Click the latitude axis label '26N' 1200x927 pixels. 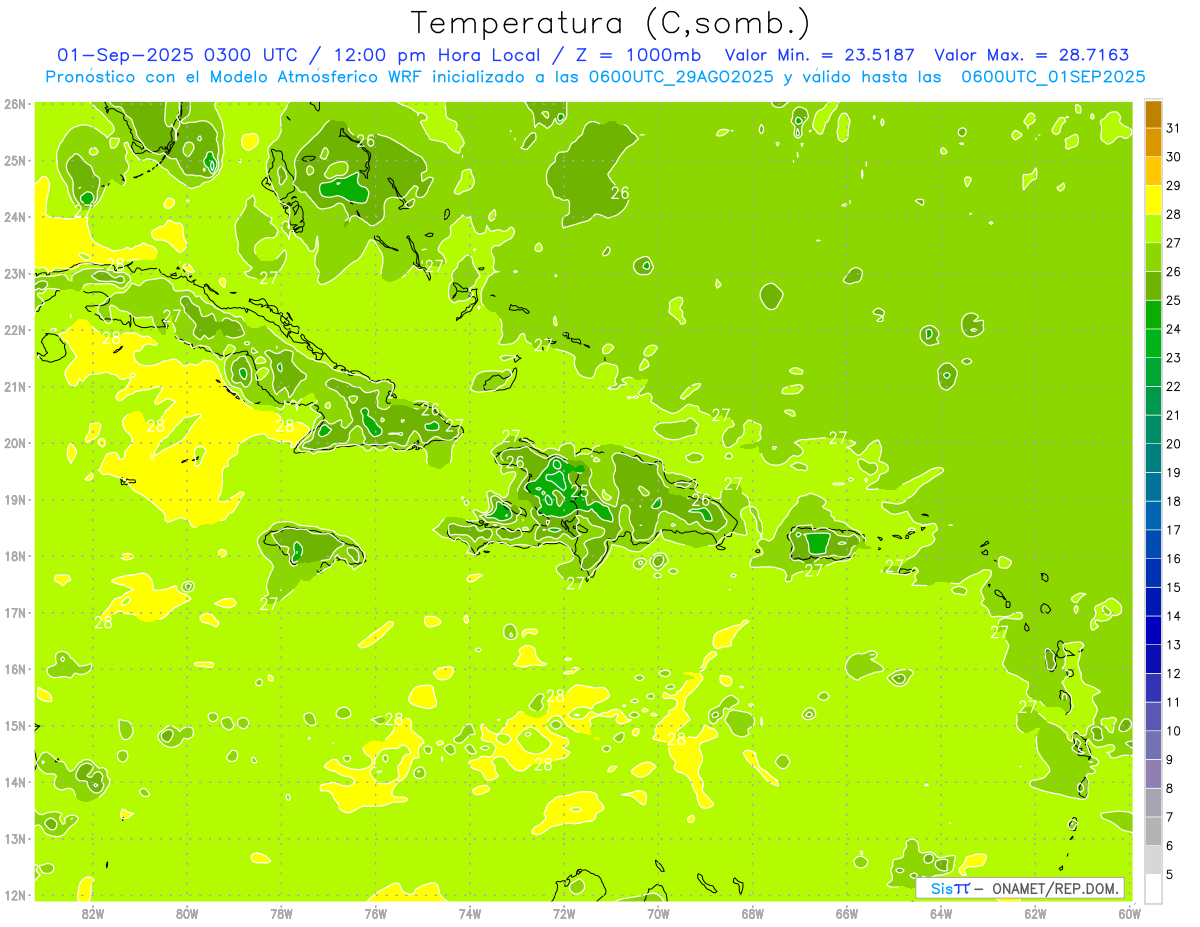point(15,104)
